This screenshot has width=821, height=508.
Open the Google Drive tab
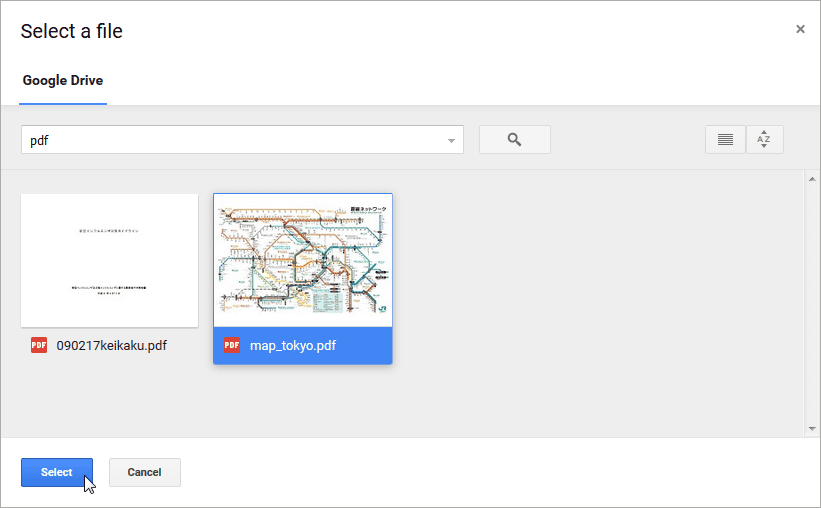pyautogui.click(x=63, y=81)
